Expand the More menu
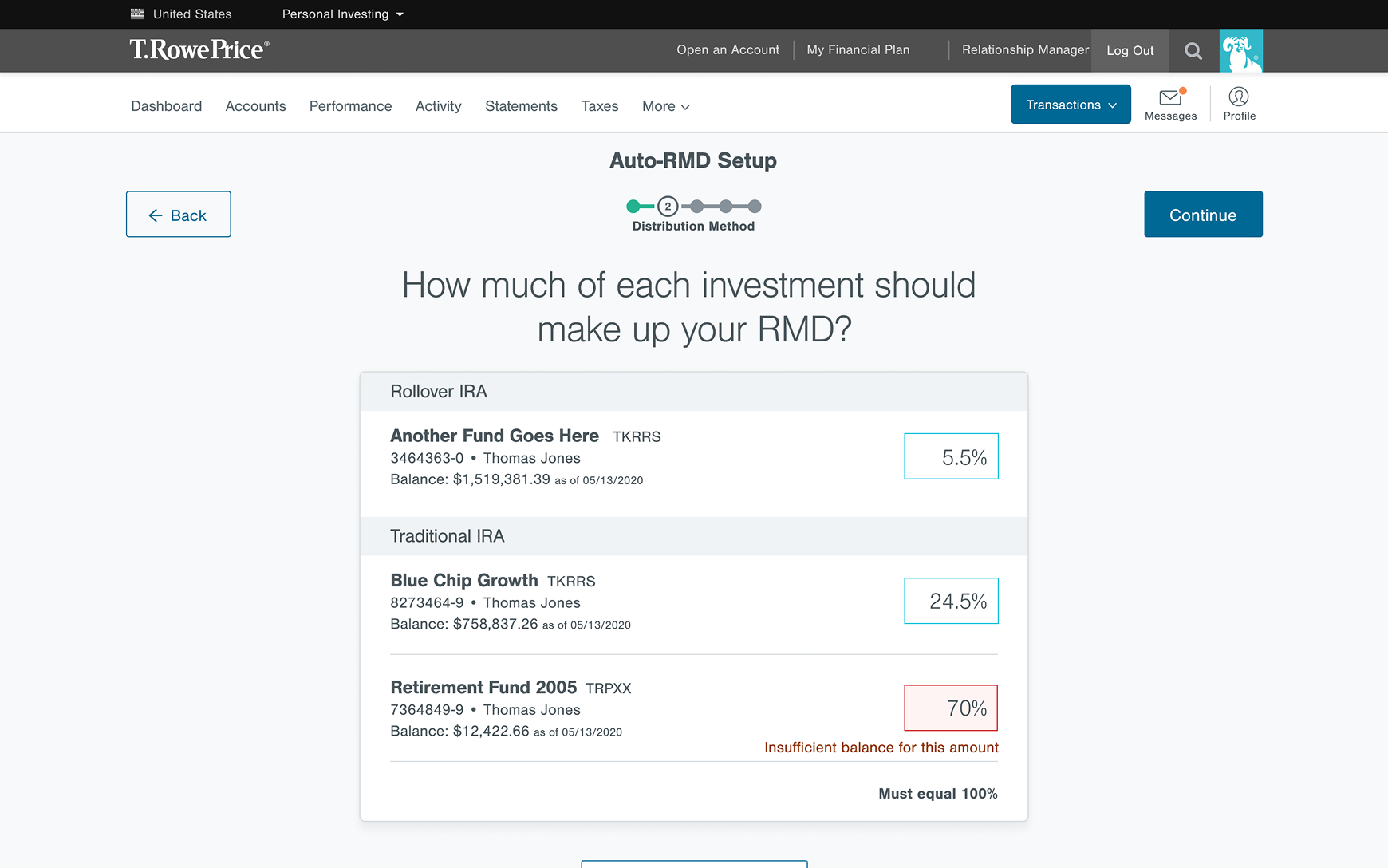This screenshot has width=1388, height=868. [665, 106]
